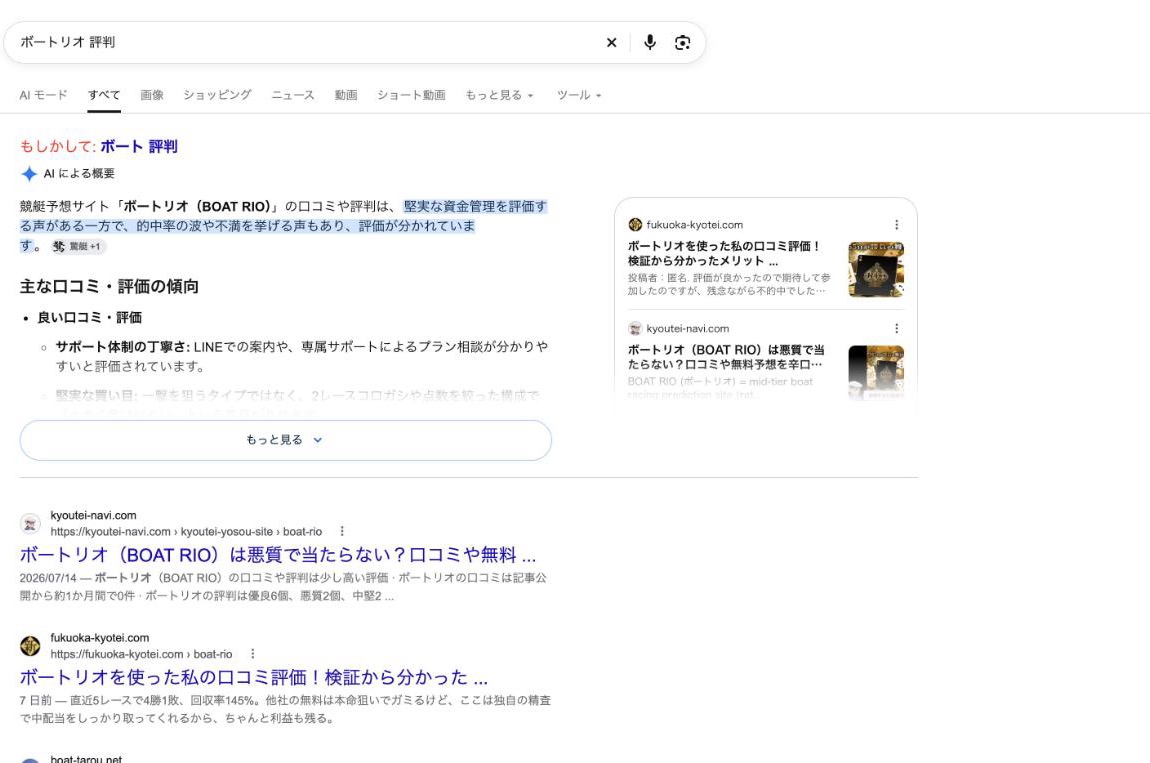The image size is (1150, 763).
Task: Click snippet starting 直近5レースで4勝1敗
Action: (x=285, y=709)
